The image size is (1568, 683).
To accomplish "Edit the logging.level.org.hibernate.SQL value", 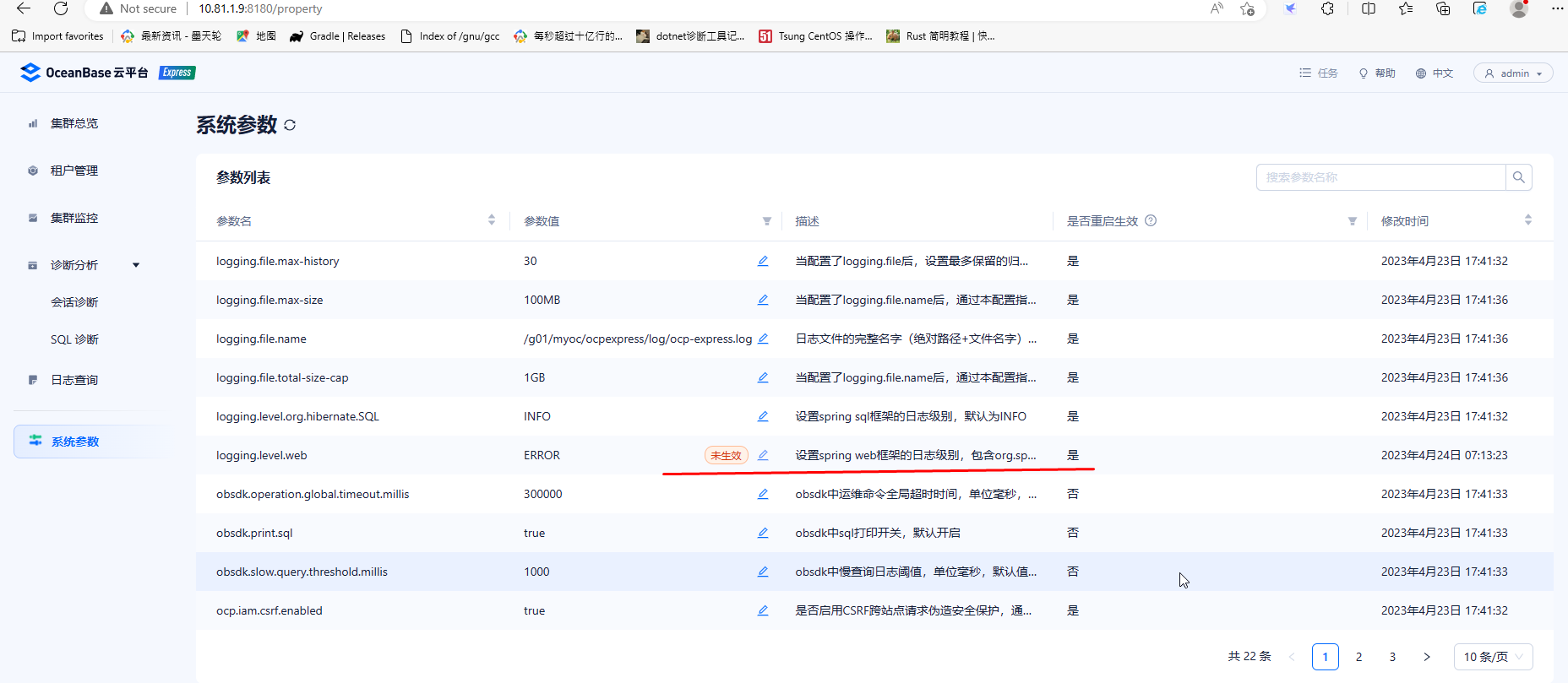I will point(763,416).
